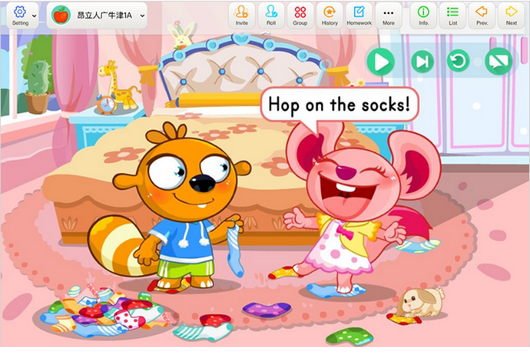Open the Homework tool
530x360 pixels.
359,16
